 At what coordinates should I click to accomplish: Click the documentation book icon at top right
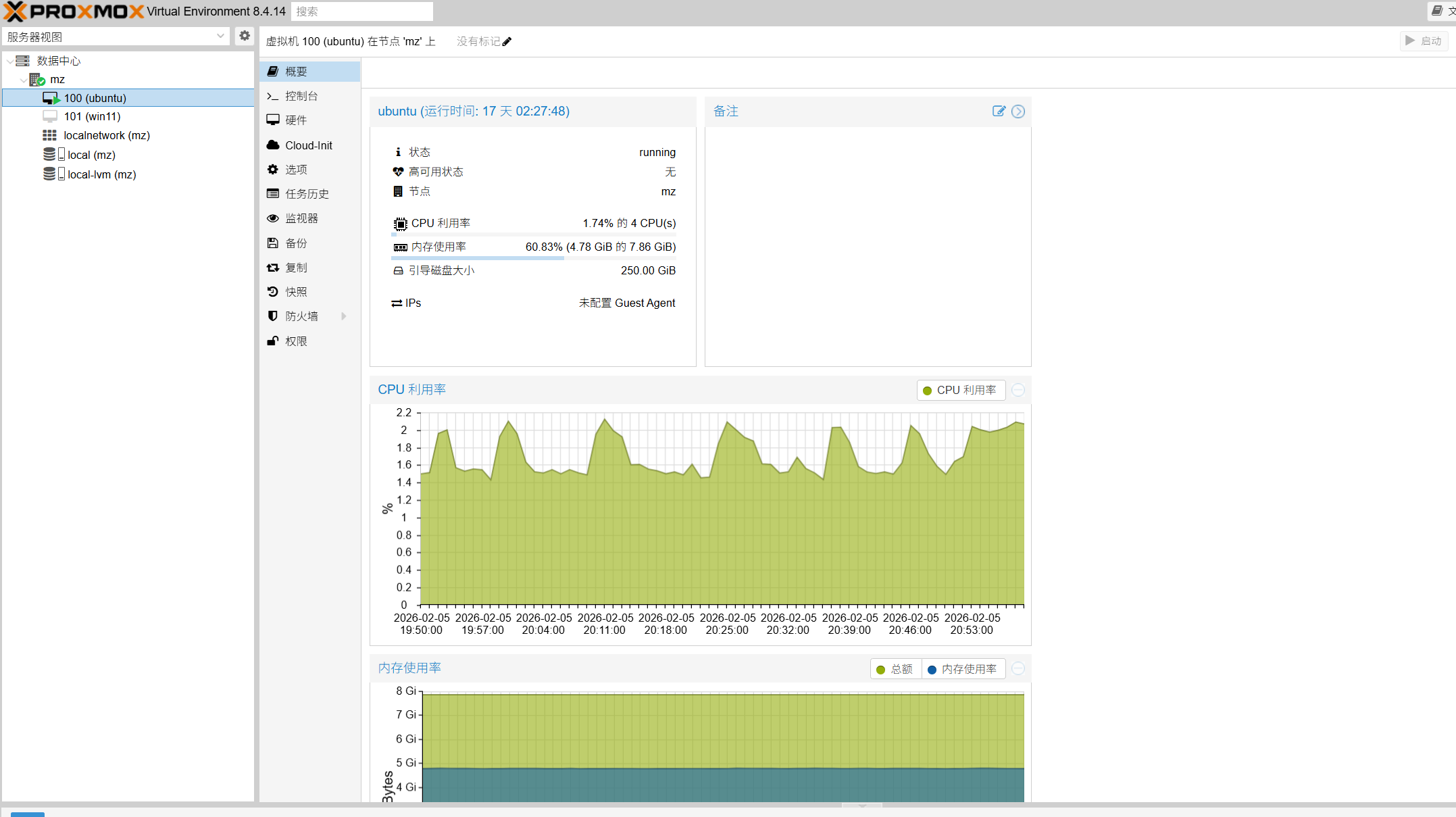1437,11
